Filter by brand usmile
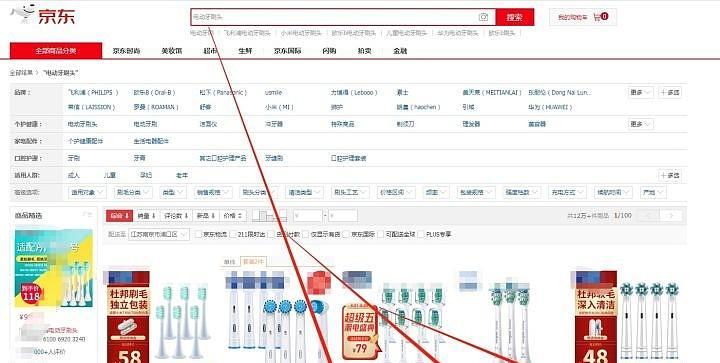The height and width of the screenshot is (363, 720). tap(273, 92)
